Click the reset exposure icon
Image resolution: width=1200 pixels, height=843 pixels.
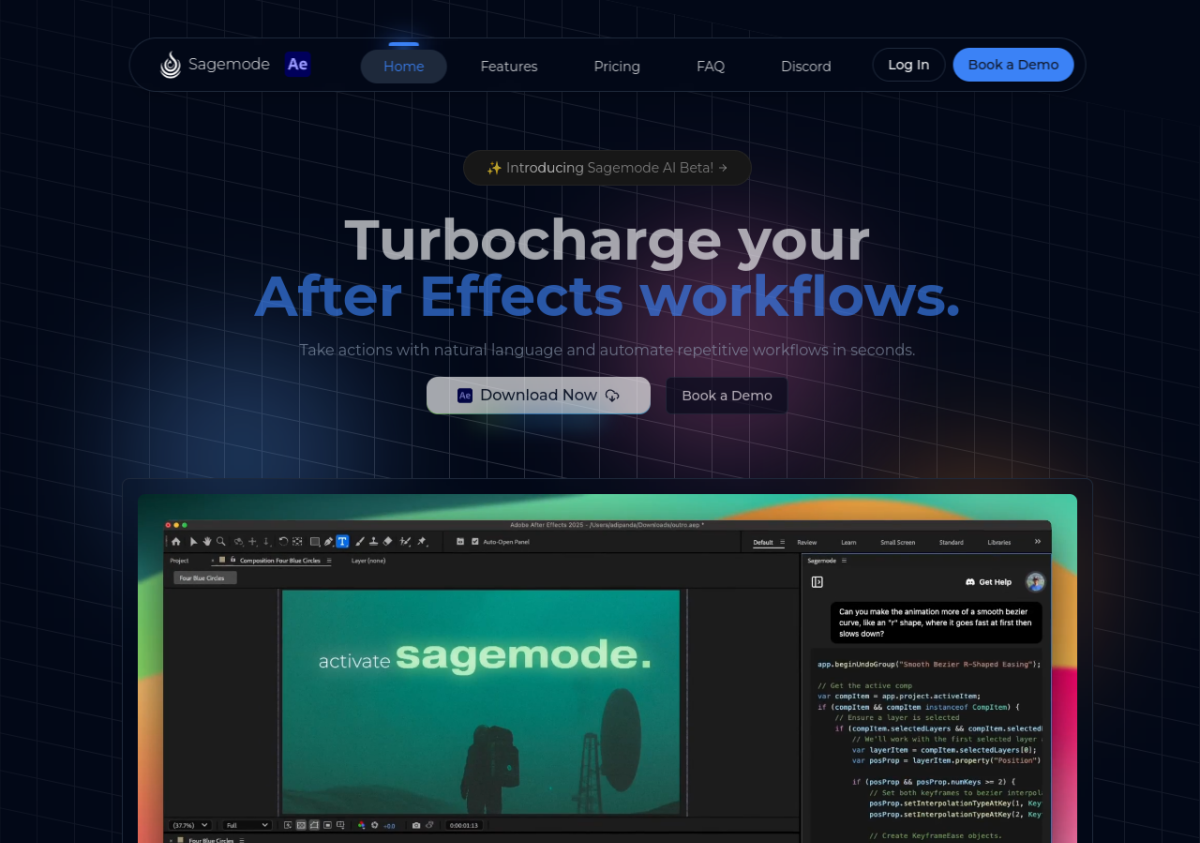point(374,825)
